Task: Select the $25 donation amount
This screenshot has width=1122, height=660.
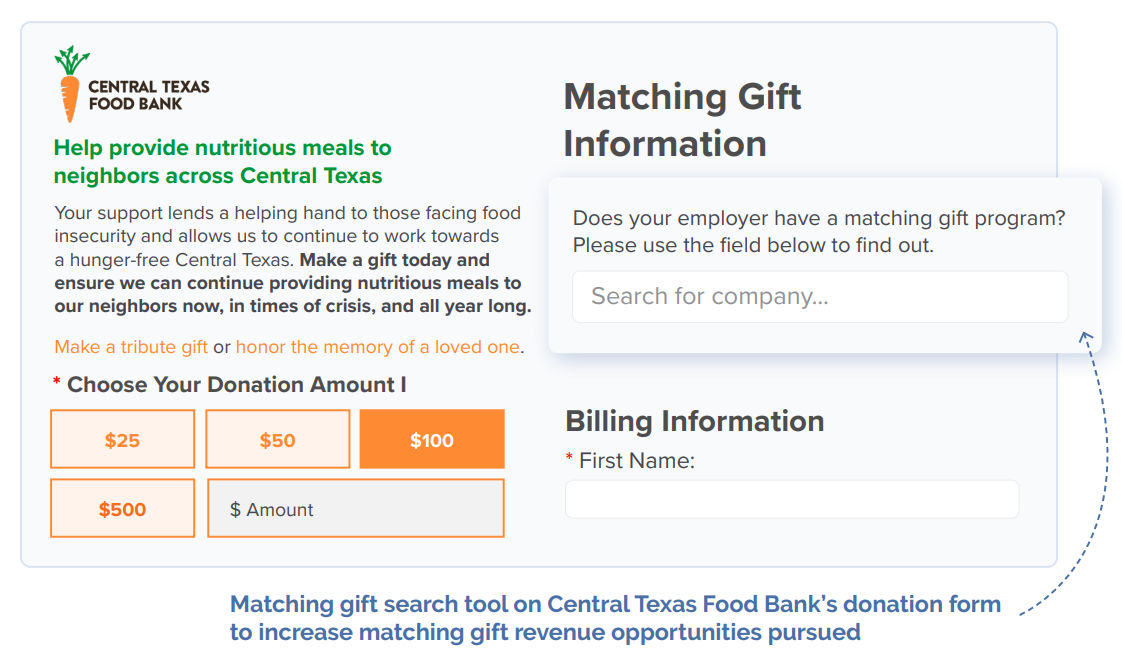Action: (x=122, y=438)
